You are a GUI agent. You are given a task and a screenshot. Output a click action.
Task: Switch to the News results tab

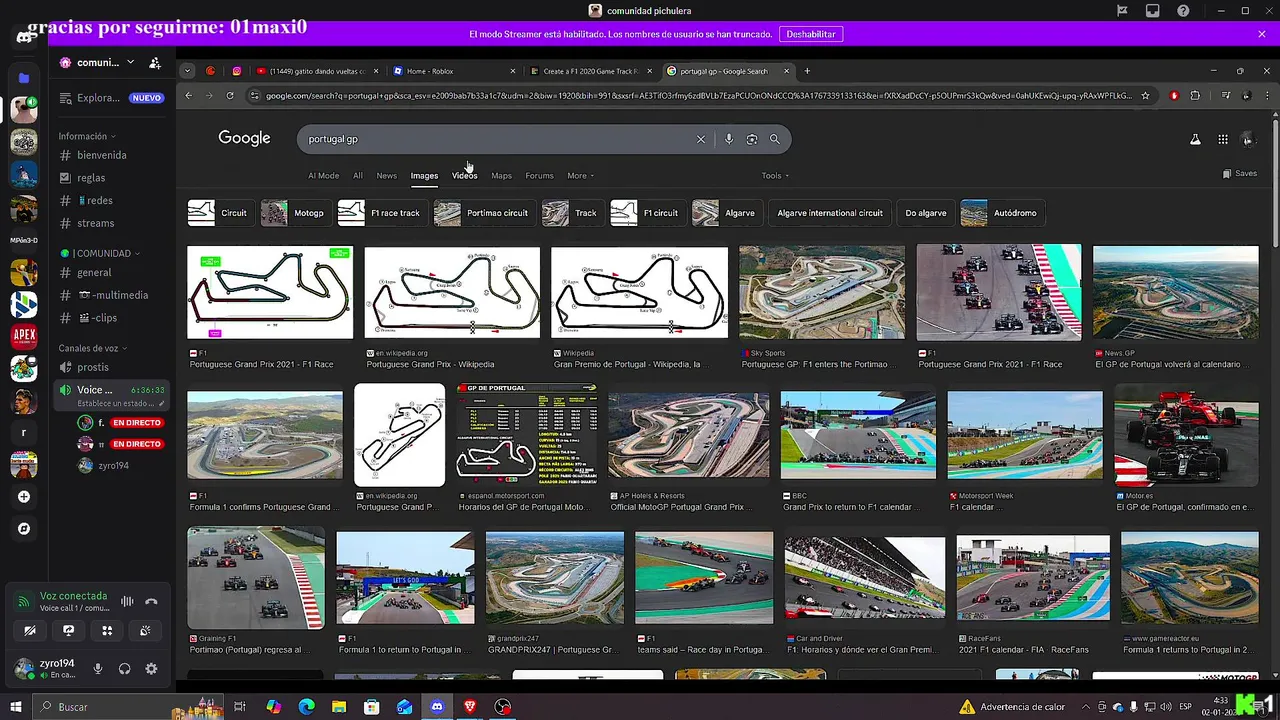(387, 176)
